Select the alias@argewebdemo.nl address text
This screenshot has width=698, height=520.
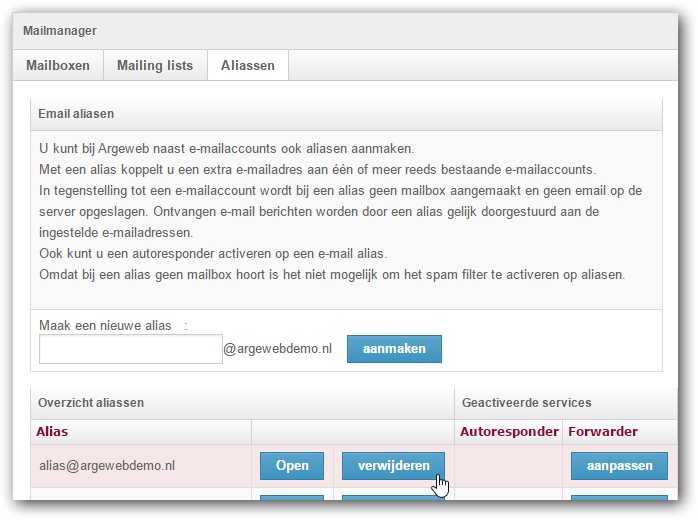click(x=107, y=466)
